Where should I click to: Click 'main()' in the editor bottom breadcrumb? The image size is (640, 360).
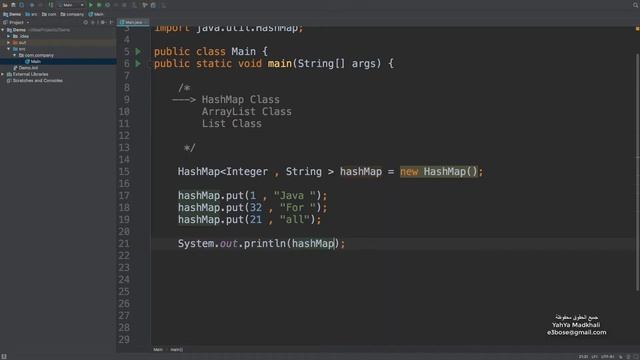point(176,350)
